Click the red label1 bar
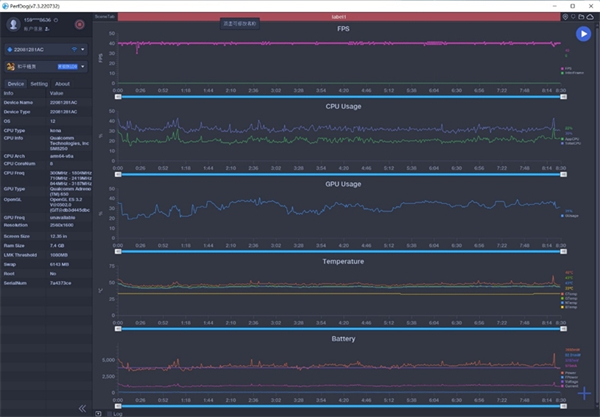Screen dimensions: 600x417 point(338,17)
